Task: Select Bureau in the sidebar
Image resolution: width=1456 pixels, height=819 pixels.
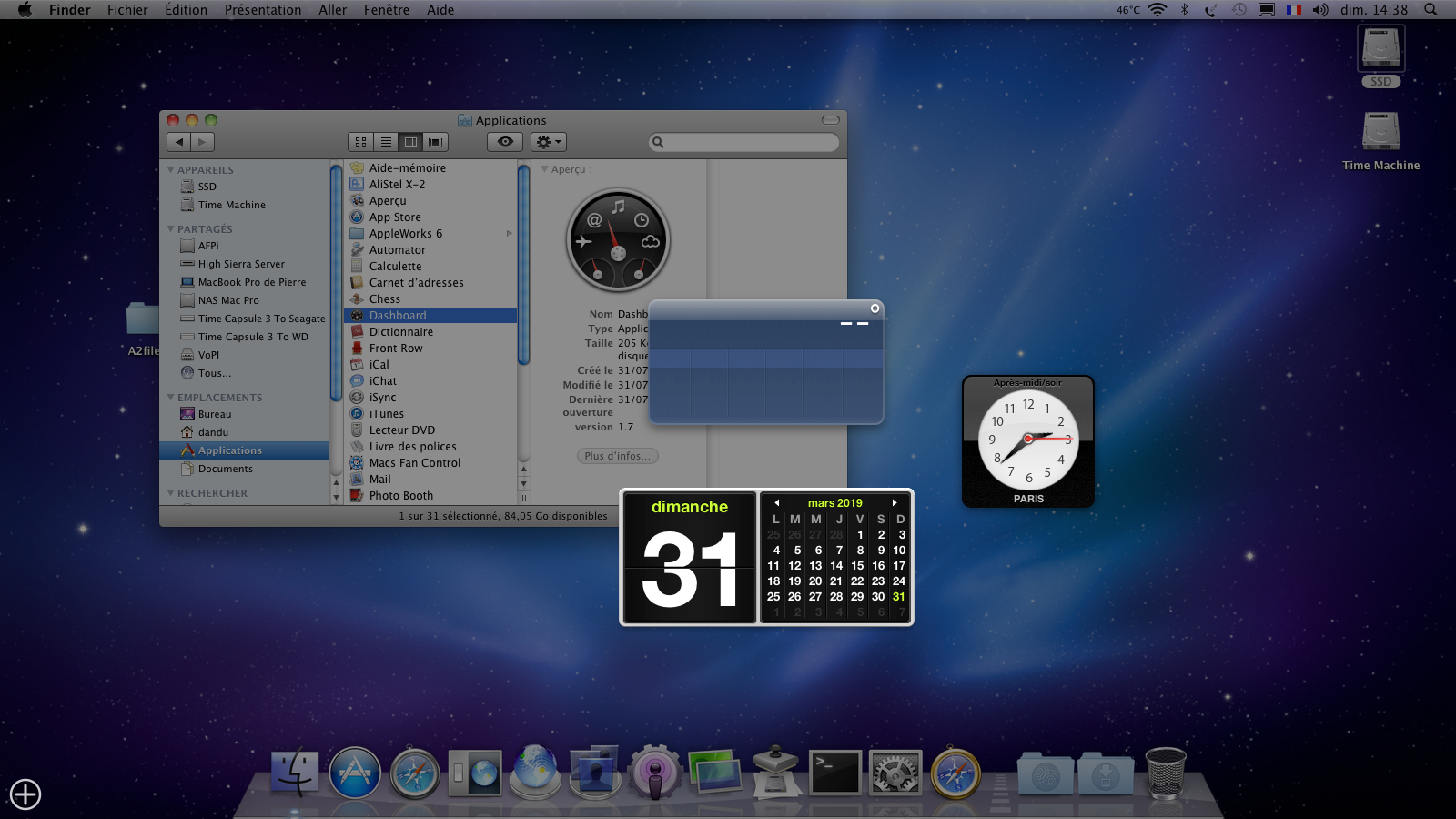Action: click(215, 414)
